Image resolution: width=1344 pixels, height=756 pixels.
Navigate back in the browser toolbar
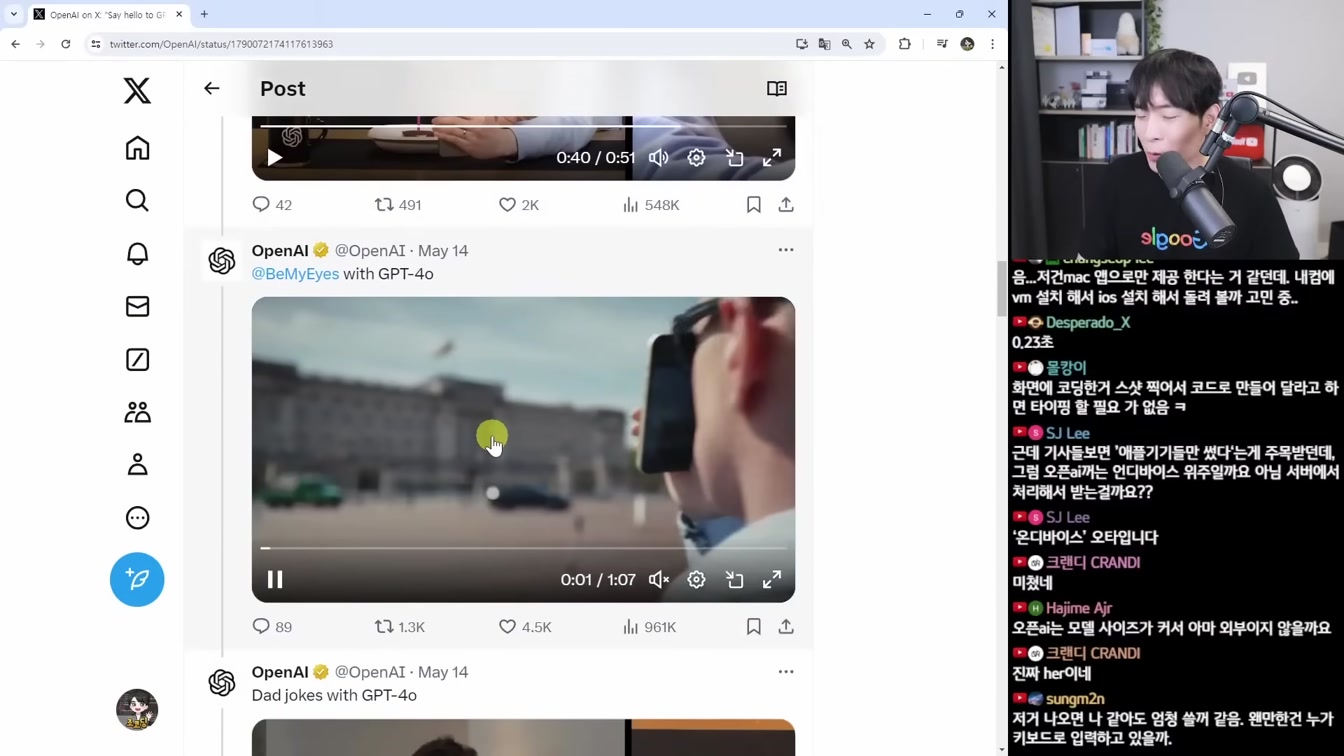point(15,44)
